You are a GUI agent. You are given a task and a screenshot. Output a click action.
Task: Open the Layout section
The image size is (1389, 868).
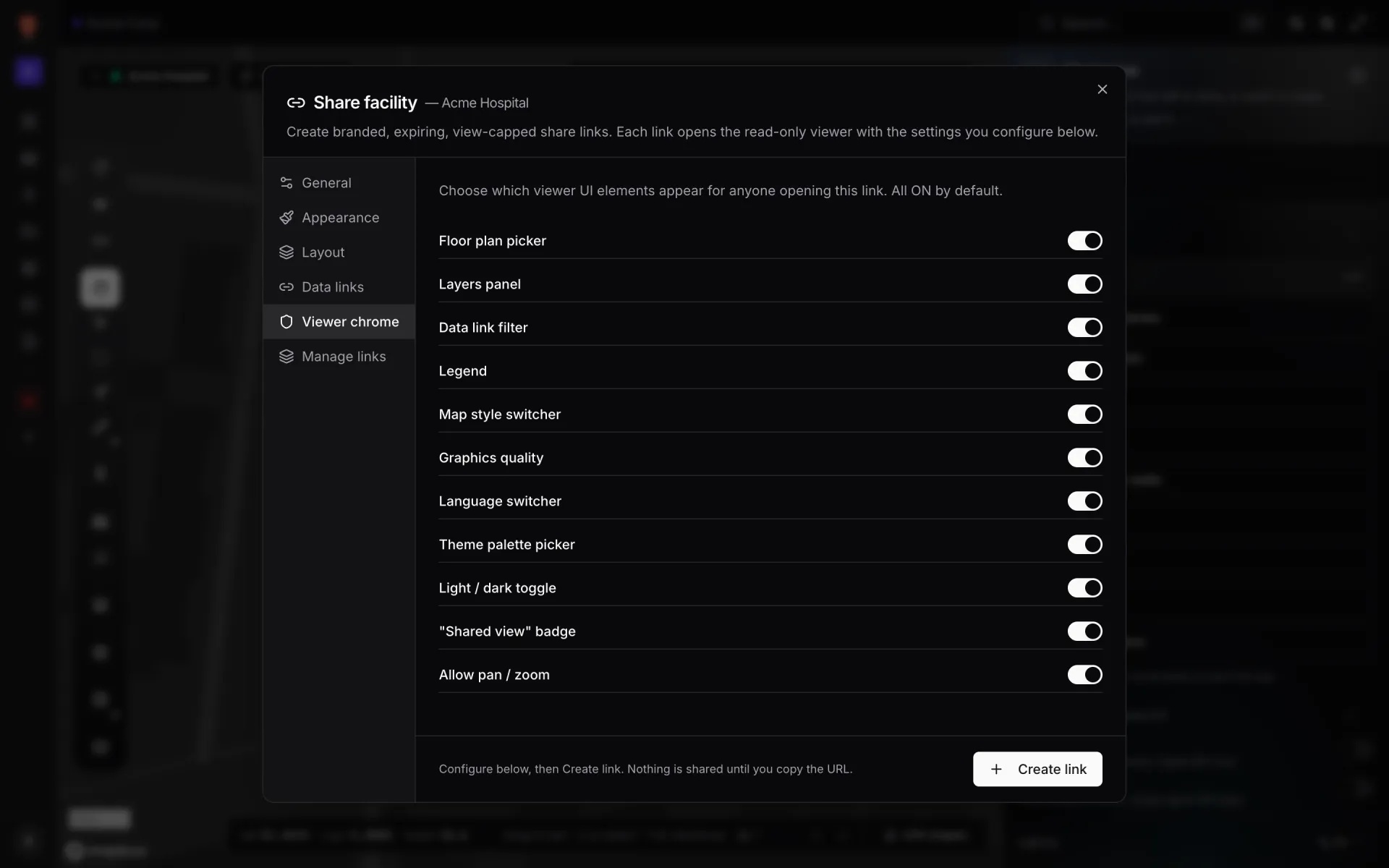[339, 252]
